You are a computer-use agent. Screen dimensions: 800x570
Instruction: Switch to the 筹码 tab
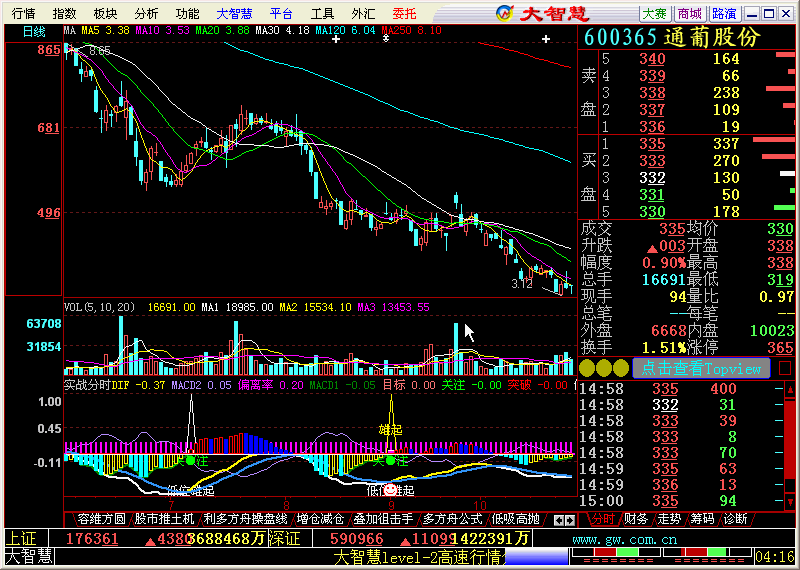(x=702, y=519)
